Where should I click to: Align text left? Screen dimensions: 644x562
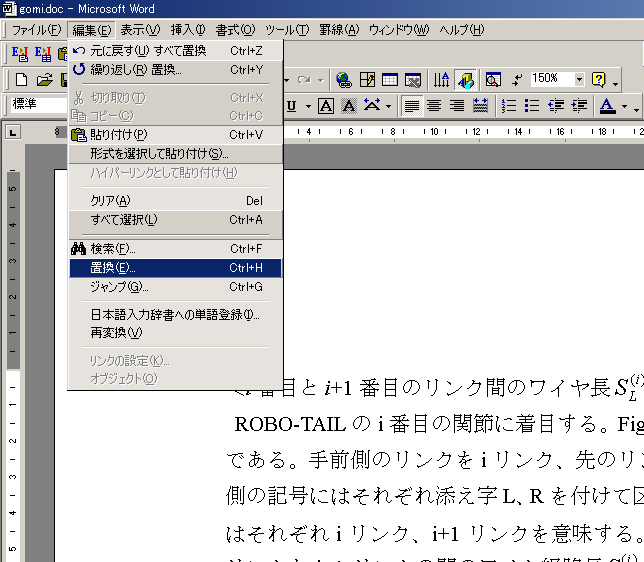coord(412,106)
